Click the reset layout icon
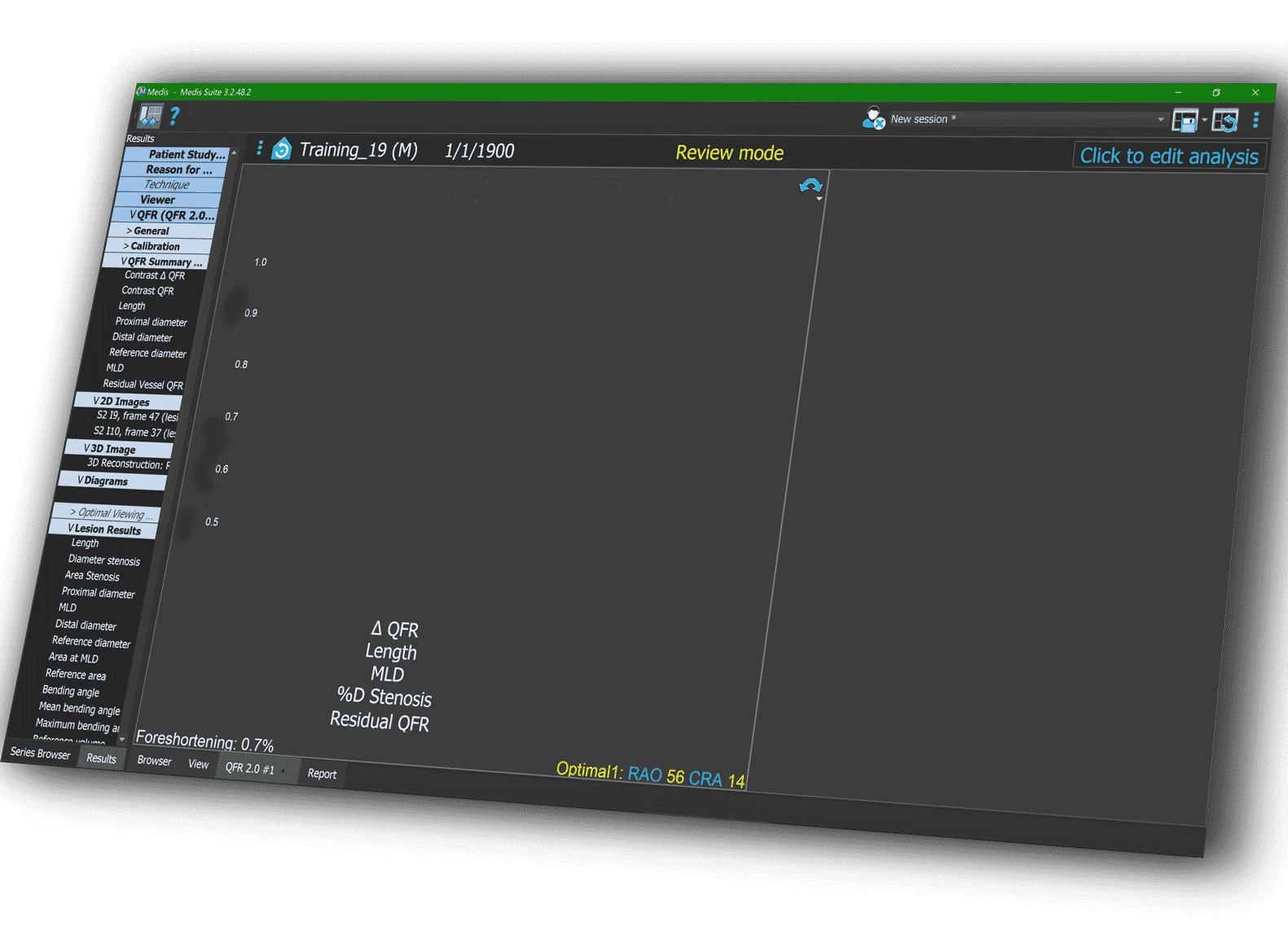The height and width of the screenshot is (941, 1288). (1224, 121)
